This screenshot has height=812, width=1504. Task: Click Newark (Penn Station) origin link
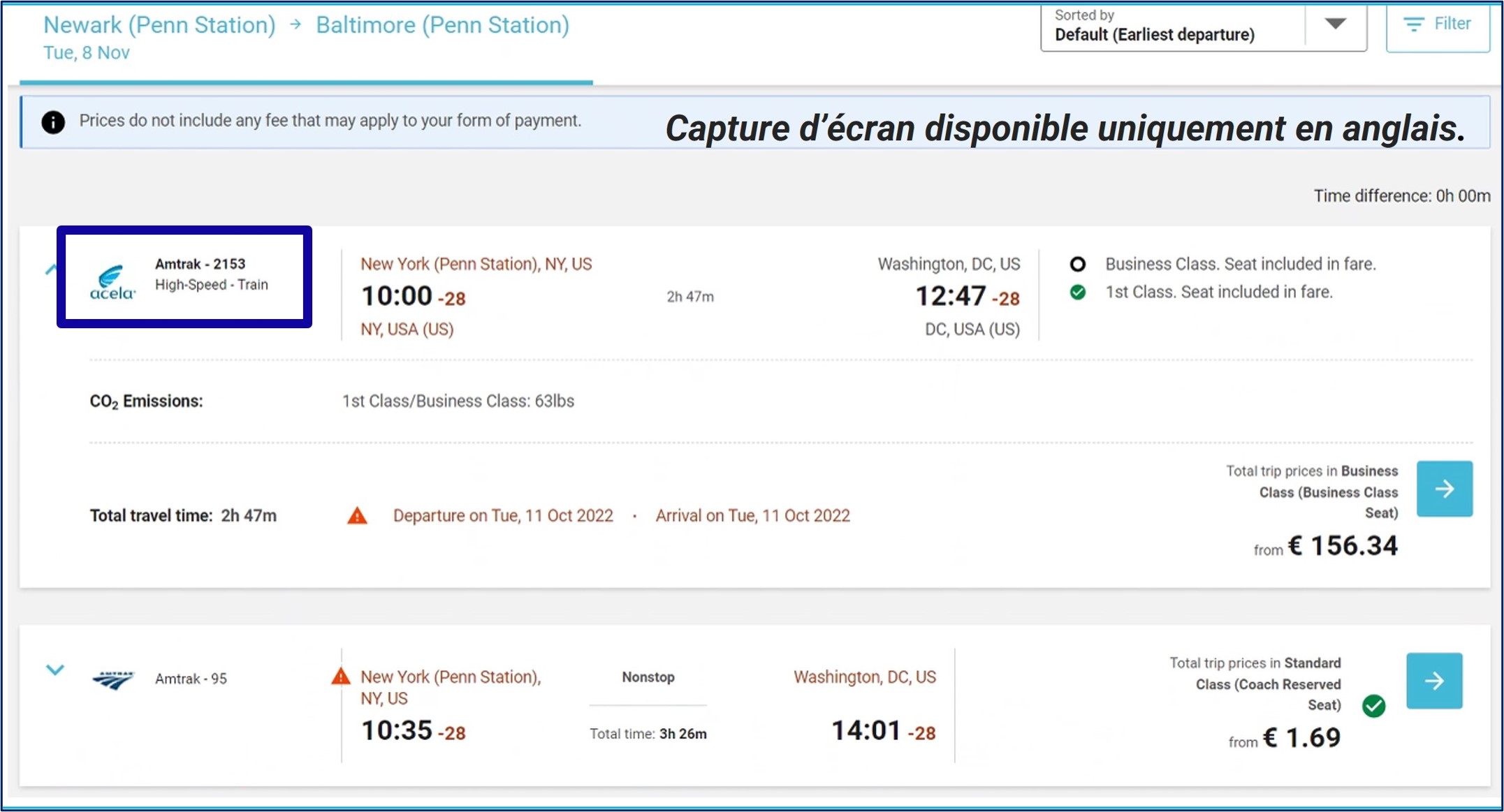pos(159,25)
